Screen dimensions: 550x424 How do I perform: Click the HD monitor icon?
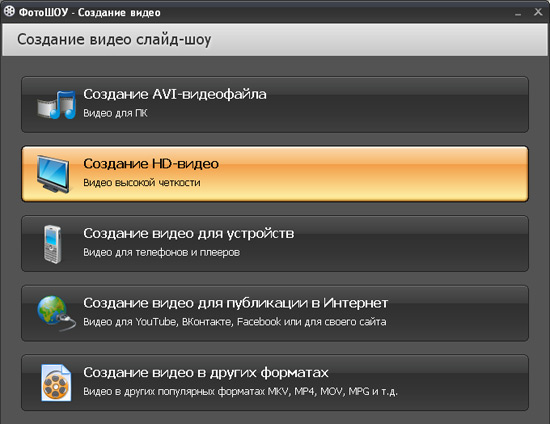53,174
